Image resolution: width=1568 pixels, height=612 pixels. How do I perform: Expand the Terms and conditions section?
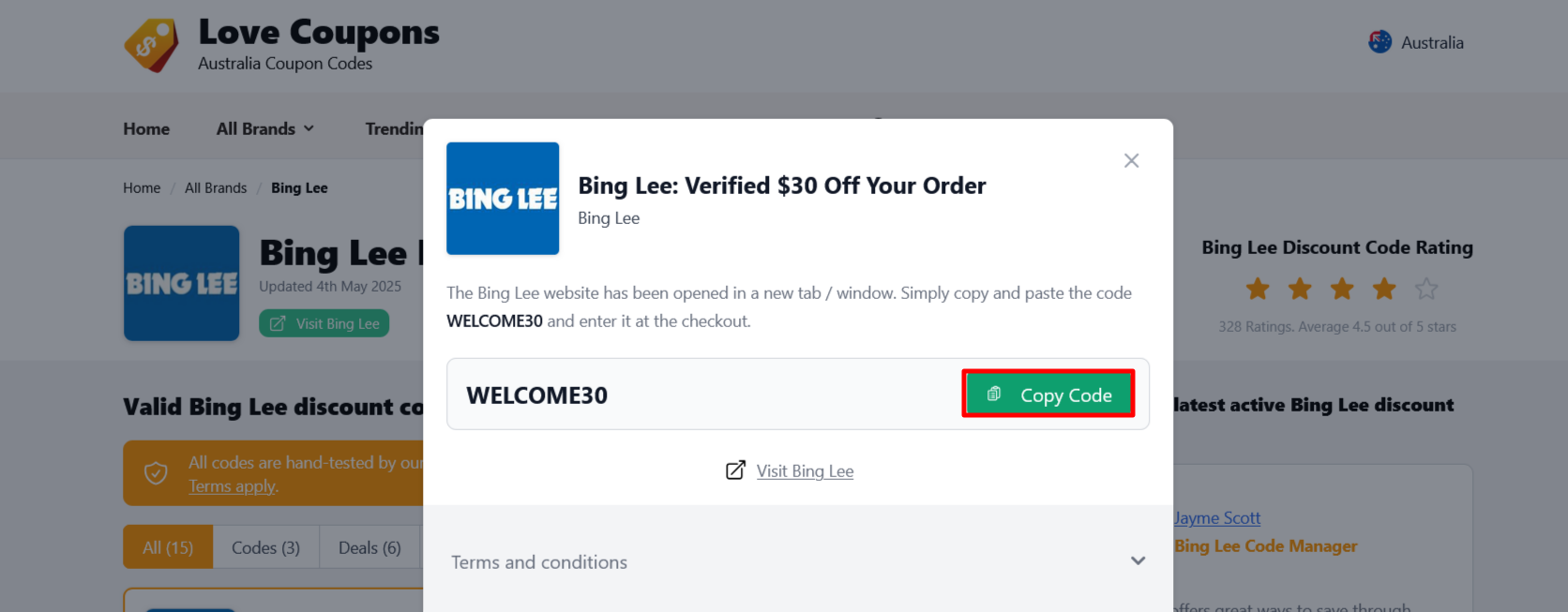coord(539,561)
